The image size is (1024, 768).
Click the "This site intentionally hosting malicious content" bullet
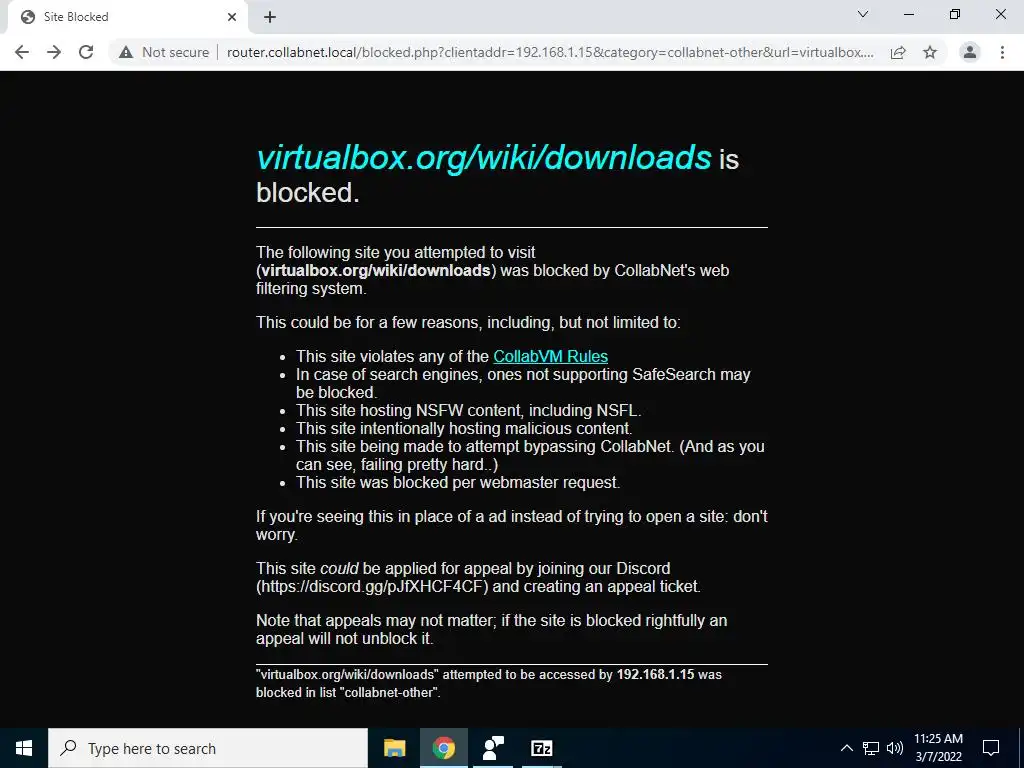[x=464, y=428]
